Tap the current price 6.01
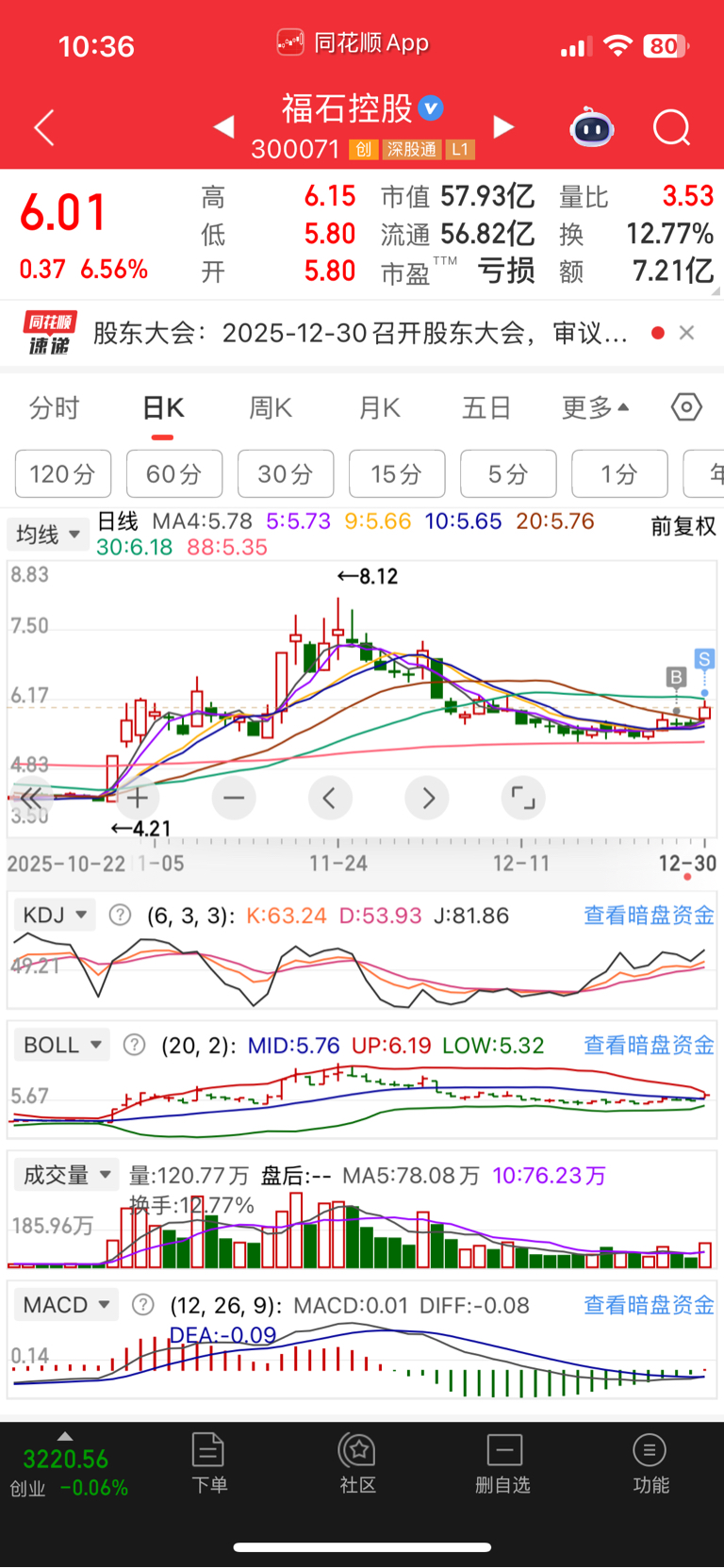Viewport: 724px width, 1568px height. [x=63, y=212]
